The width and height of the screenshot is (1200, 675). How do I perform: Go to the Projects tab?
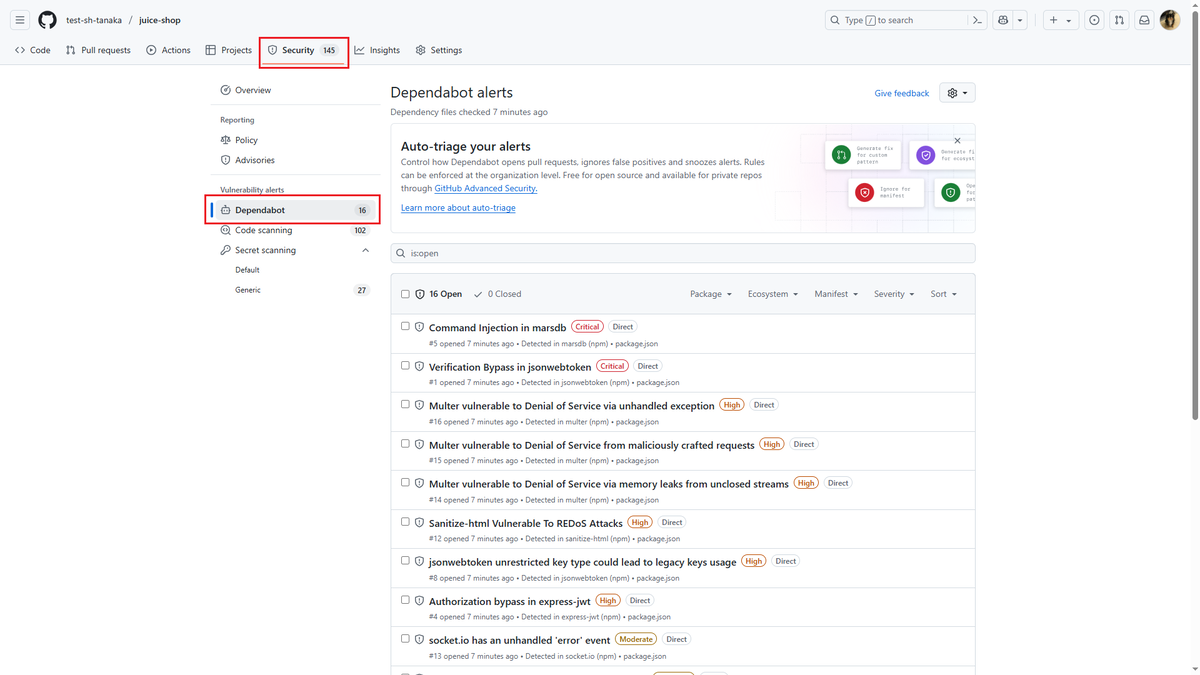[229, 50]
